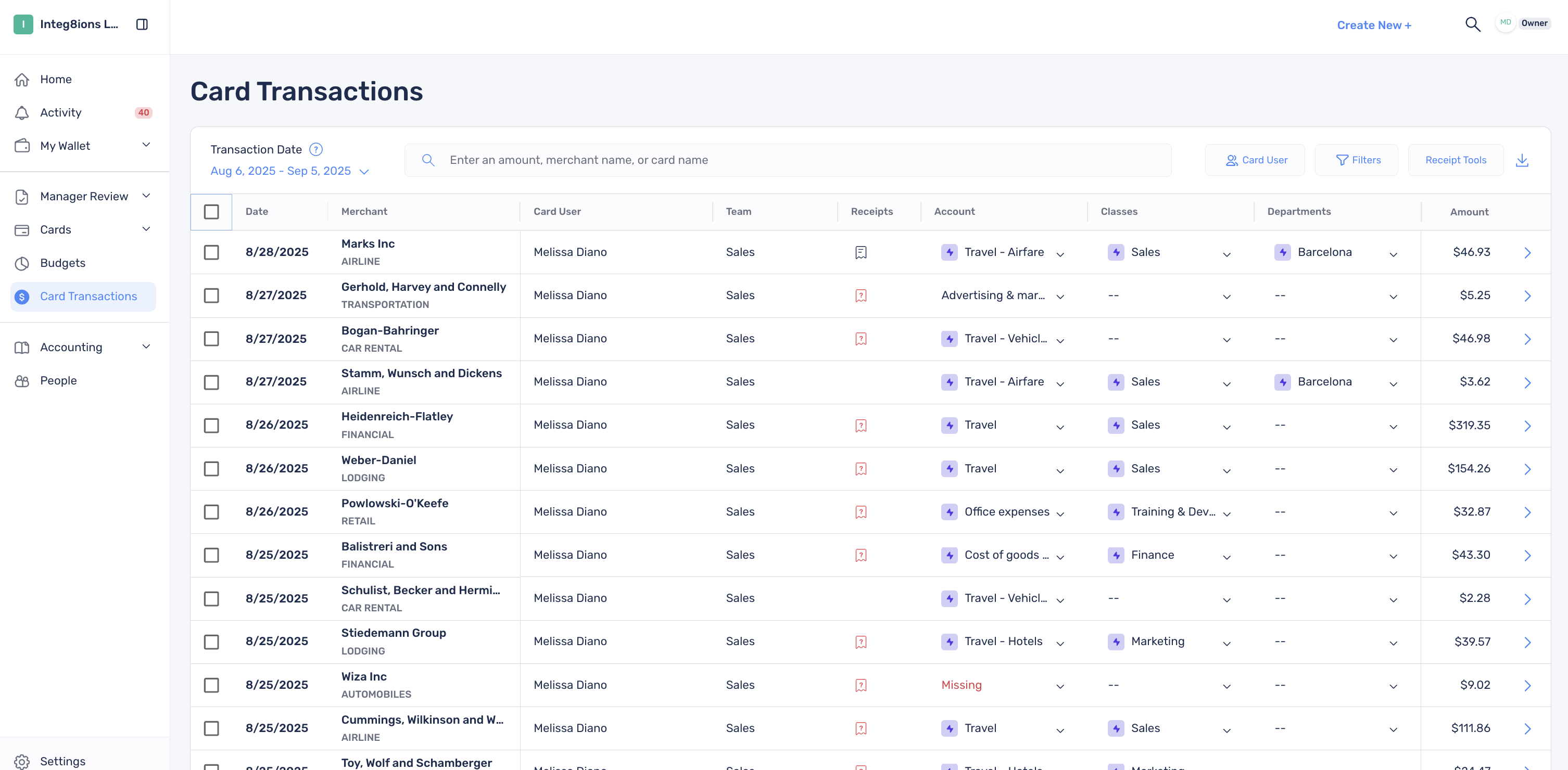The width and height of the screenshot is (1568, 770).
Task: Click the Create New button
Action: 1373,25
